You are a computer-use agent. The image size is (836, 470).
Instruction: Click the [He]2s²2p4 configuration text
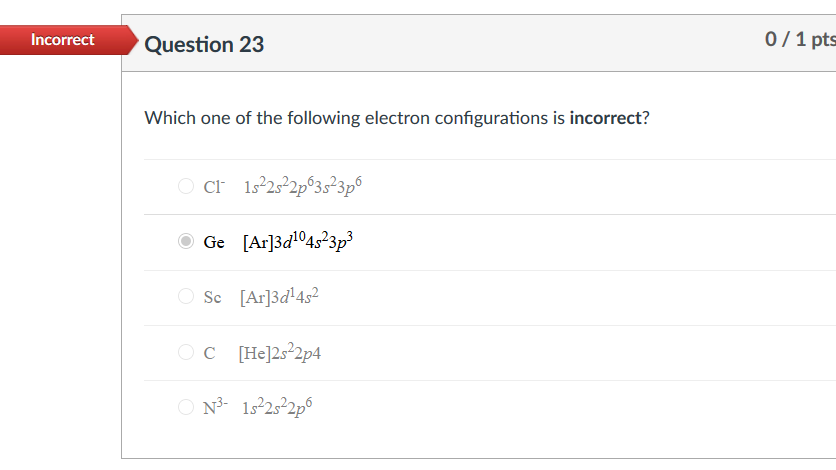click(x=279, y=352)
